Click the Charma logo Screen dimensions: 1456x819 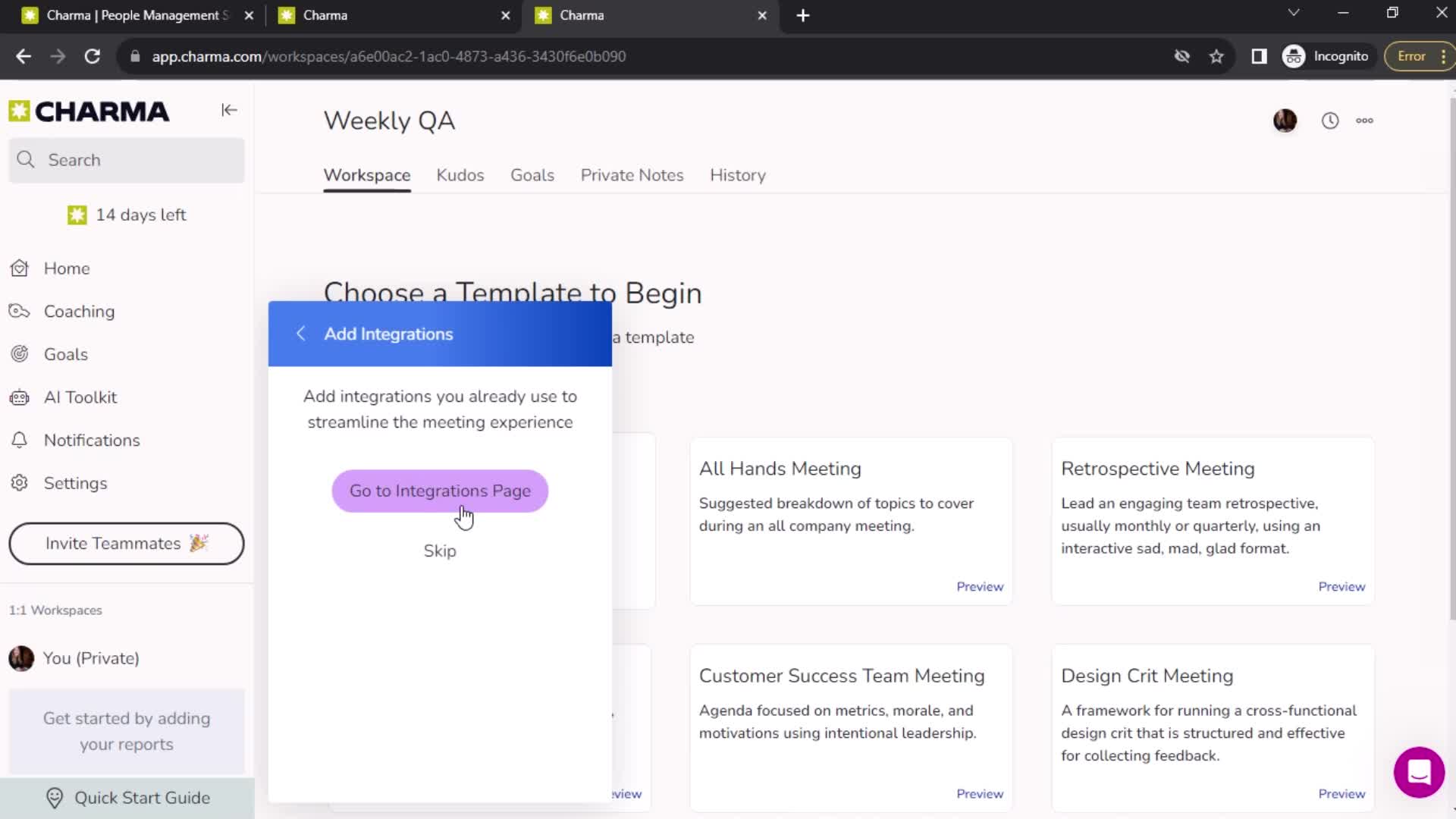[89, 111]
